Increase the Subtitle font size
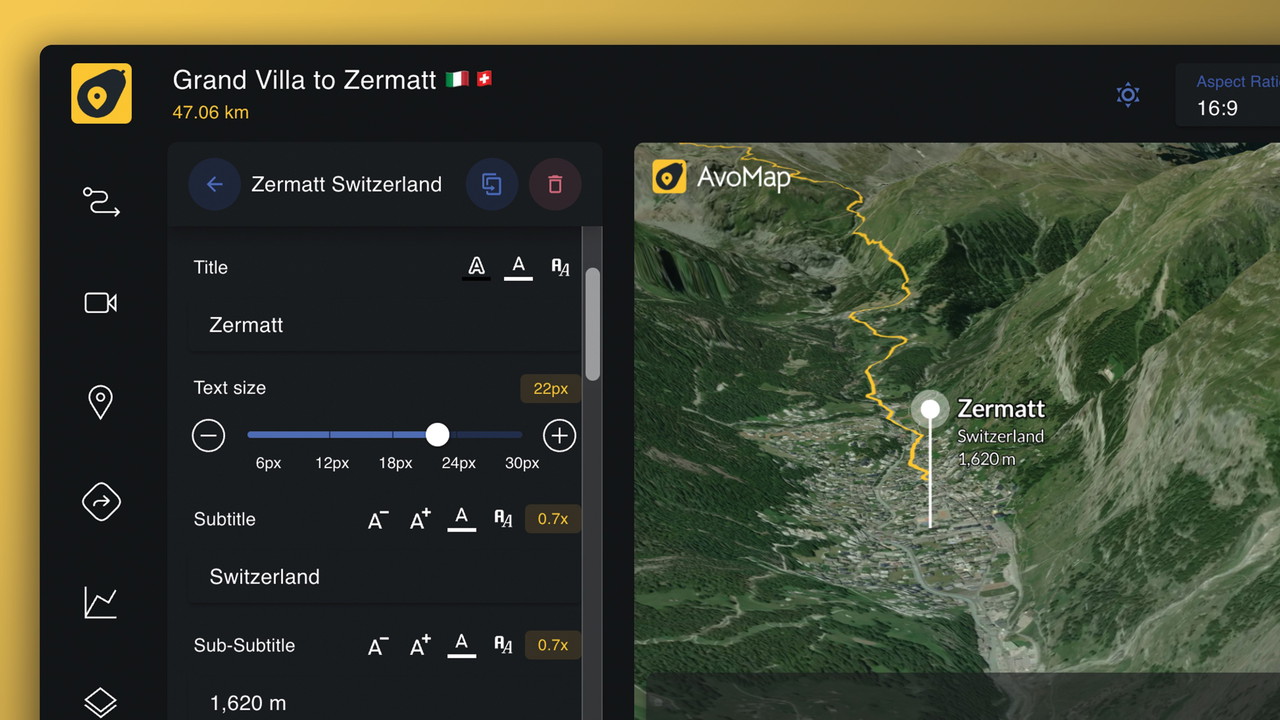Viewport: 1280px width, 720px height. pos(420,519)
